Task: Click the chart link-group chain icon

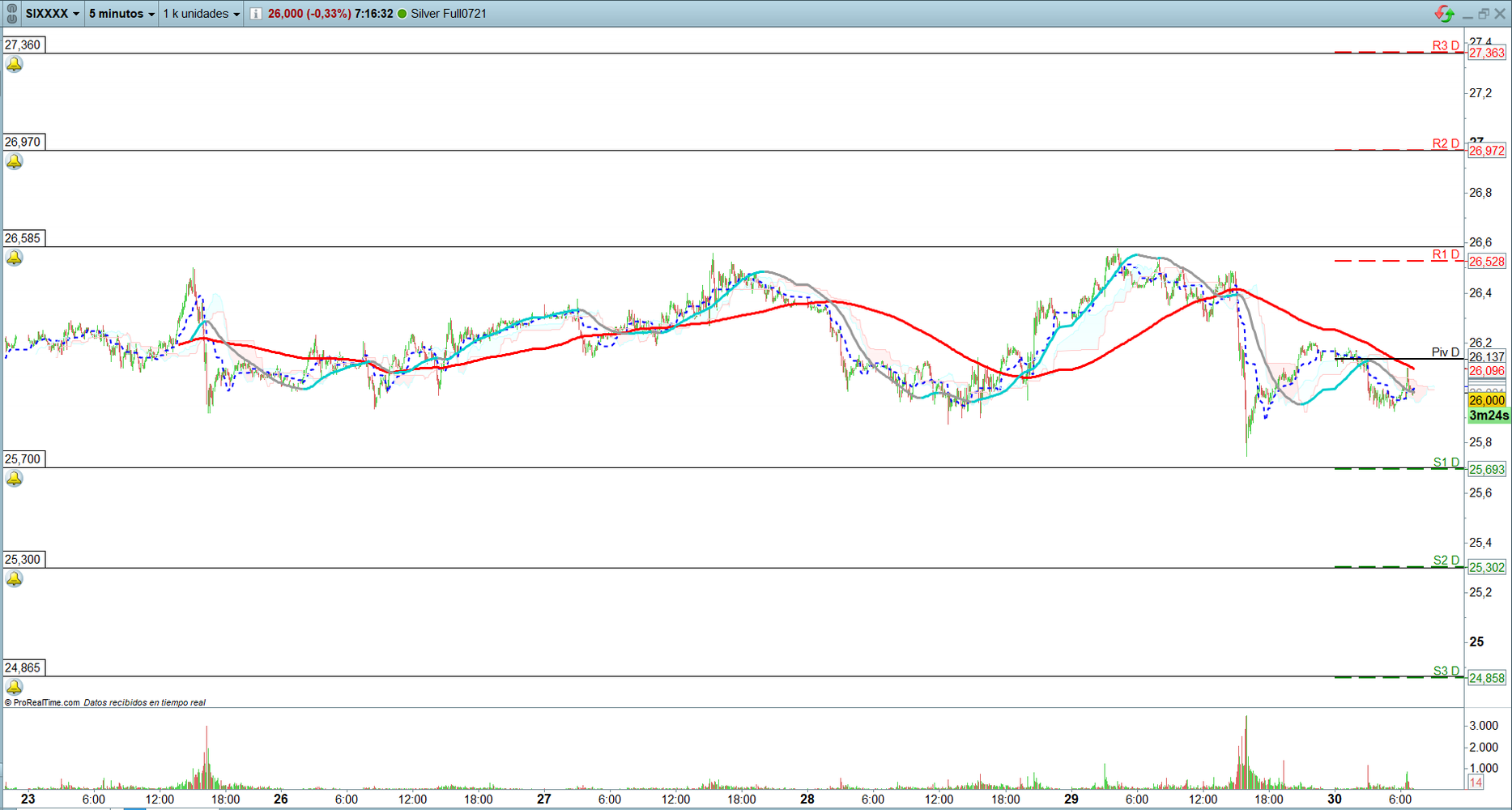Action: [x=11, y=14]
